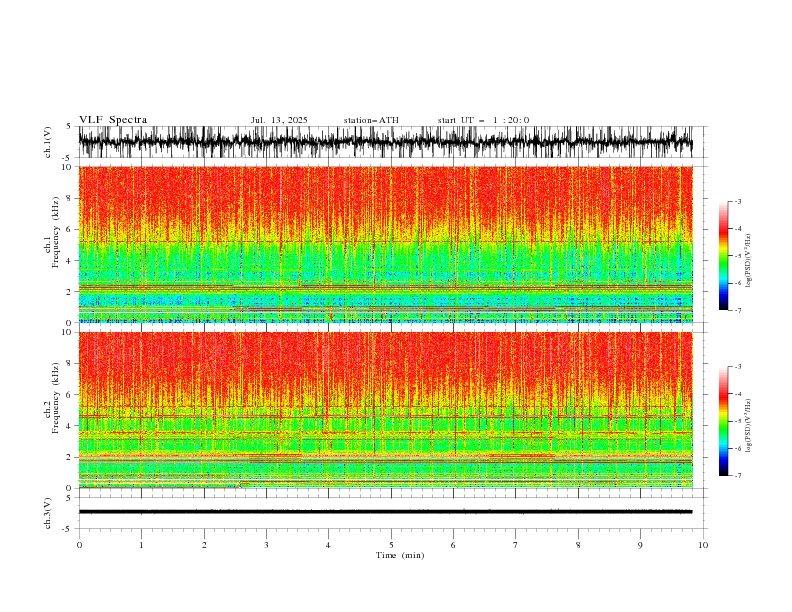The image size is (792, 612).
Task: Click time axis tick label '3'
Action: click(x=266, y=545)
